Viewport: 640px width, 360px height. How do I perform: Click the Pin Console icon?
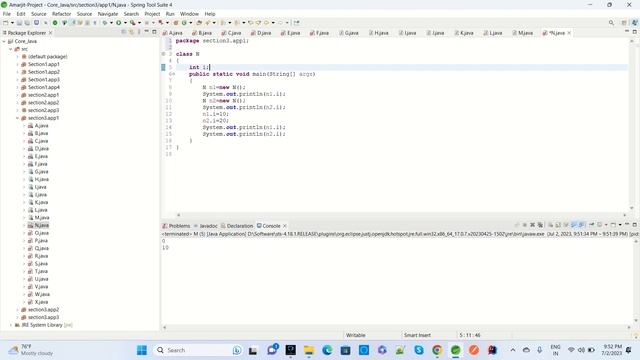point(591,225)
